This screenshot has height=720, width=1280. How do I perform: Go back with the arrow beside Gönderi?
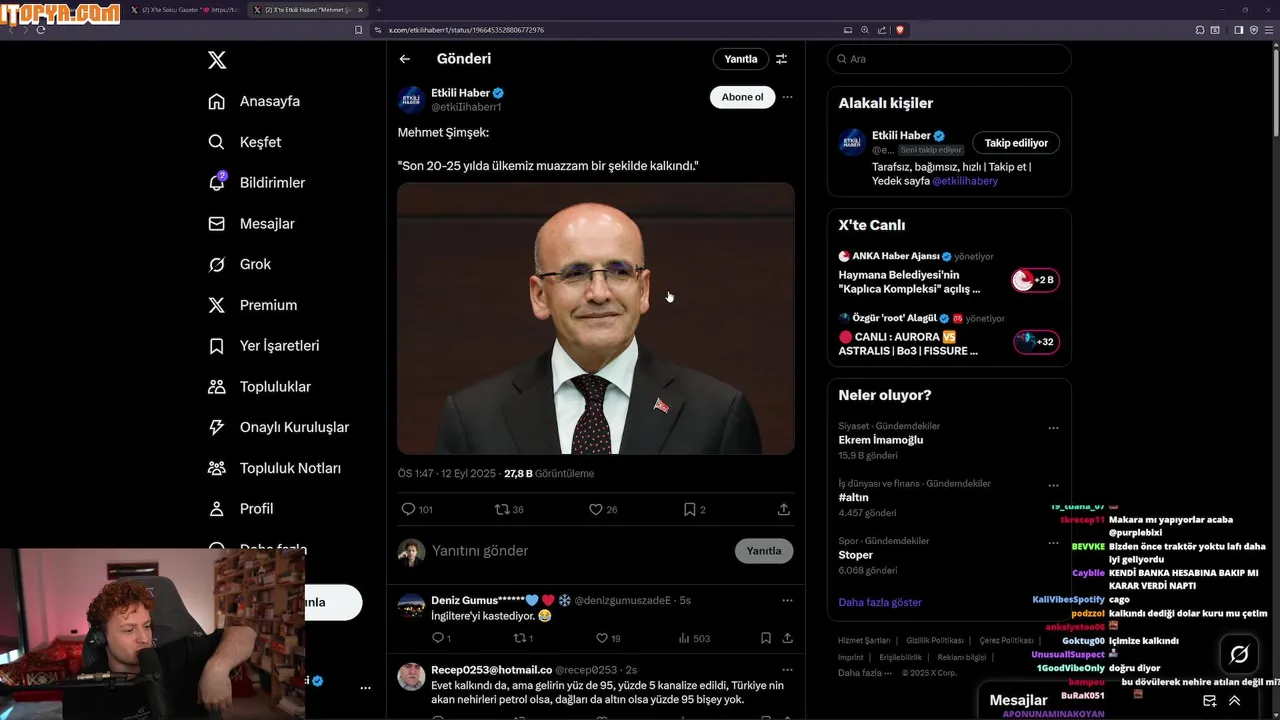(405, 59)
